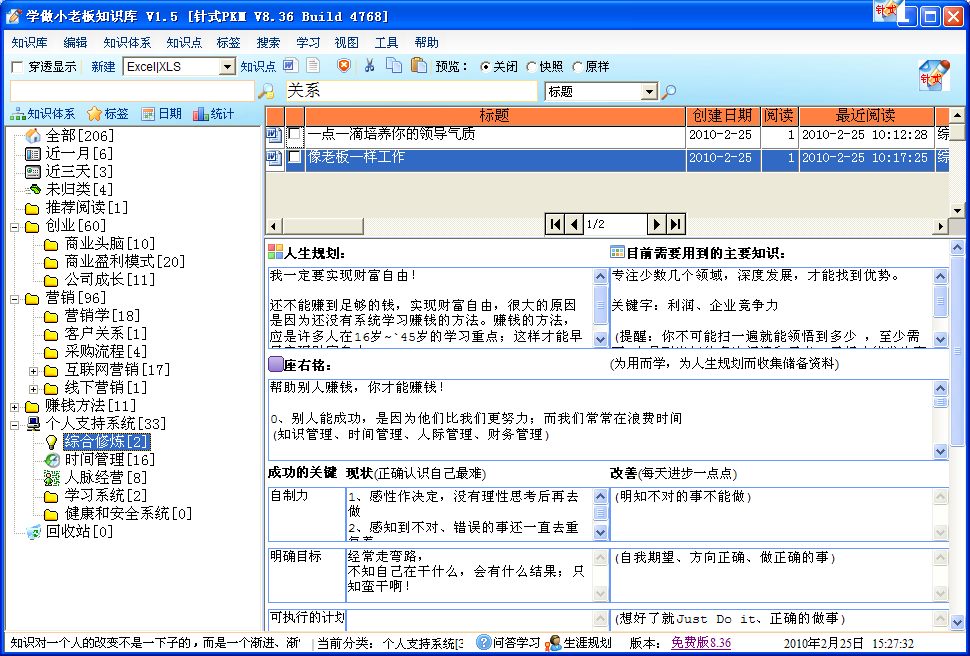Select the 快照 preview radio button
Screen dimensions: 970x656
[531, 67]
